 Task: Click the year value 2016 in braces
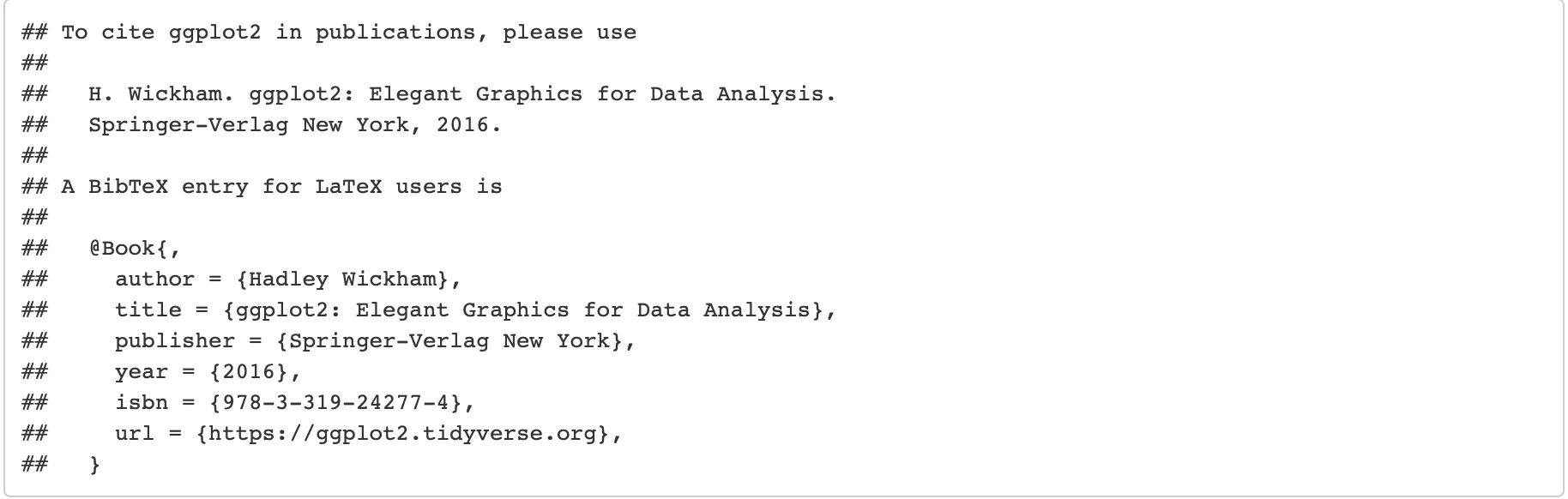click(254, 372)
